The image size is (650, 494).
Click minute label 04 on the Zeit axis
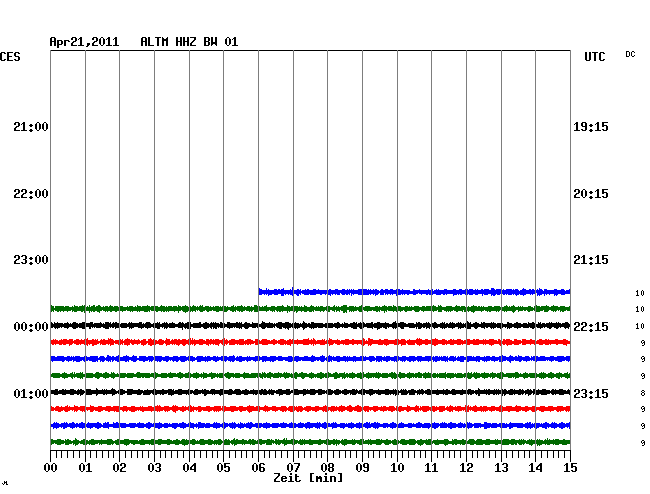point(189,468)
